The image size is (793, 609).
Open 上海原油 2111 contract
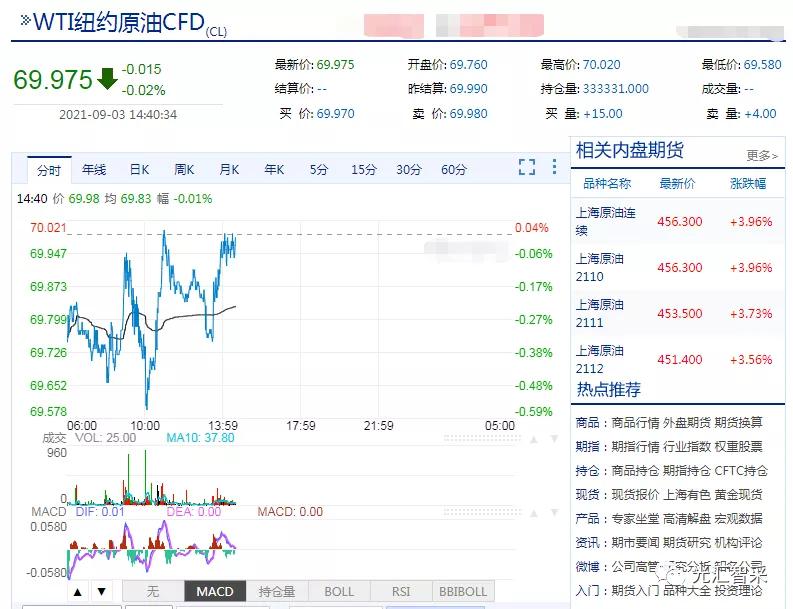click(677, 314)
